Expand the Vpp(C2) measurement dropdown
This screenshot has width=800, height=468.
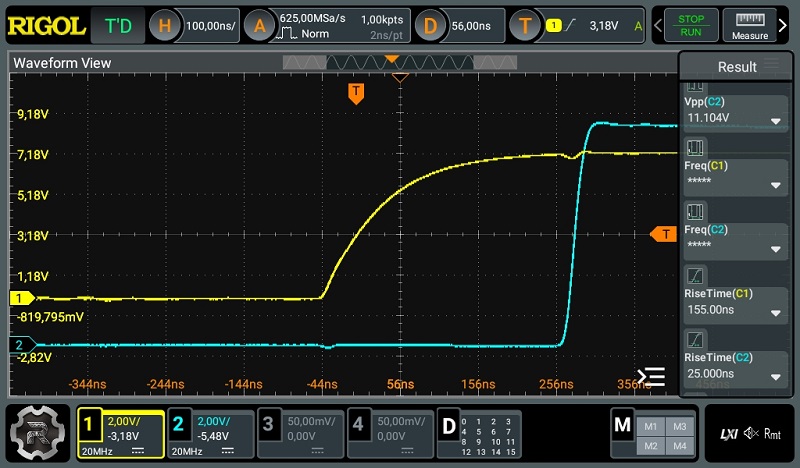pos(775,121)
